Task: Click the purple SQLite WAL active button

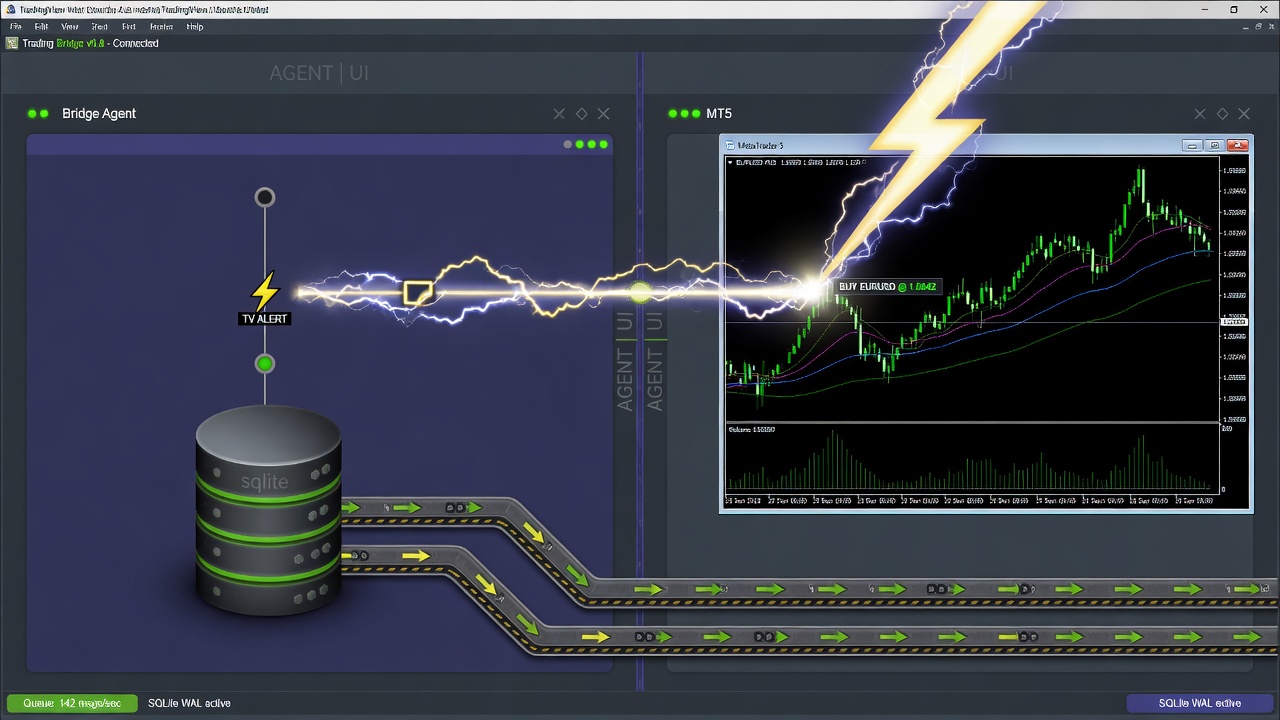Action: (x=1199, y=703)
